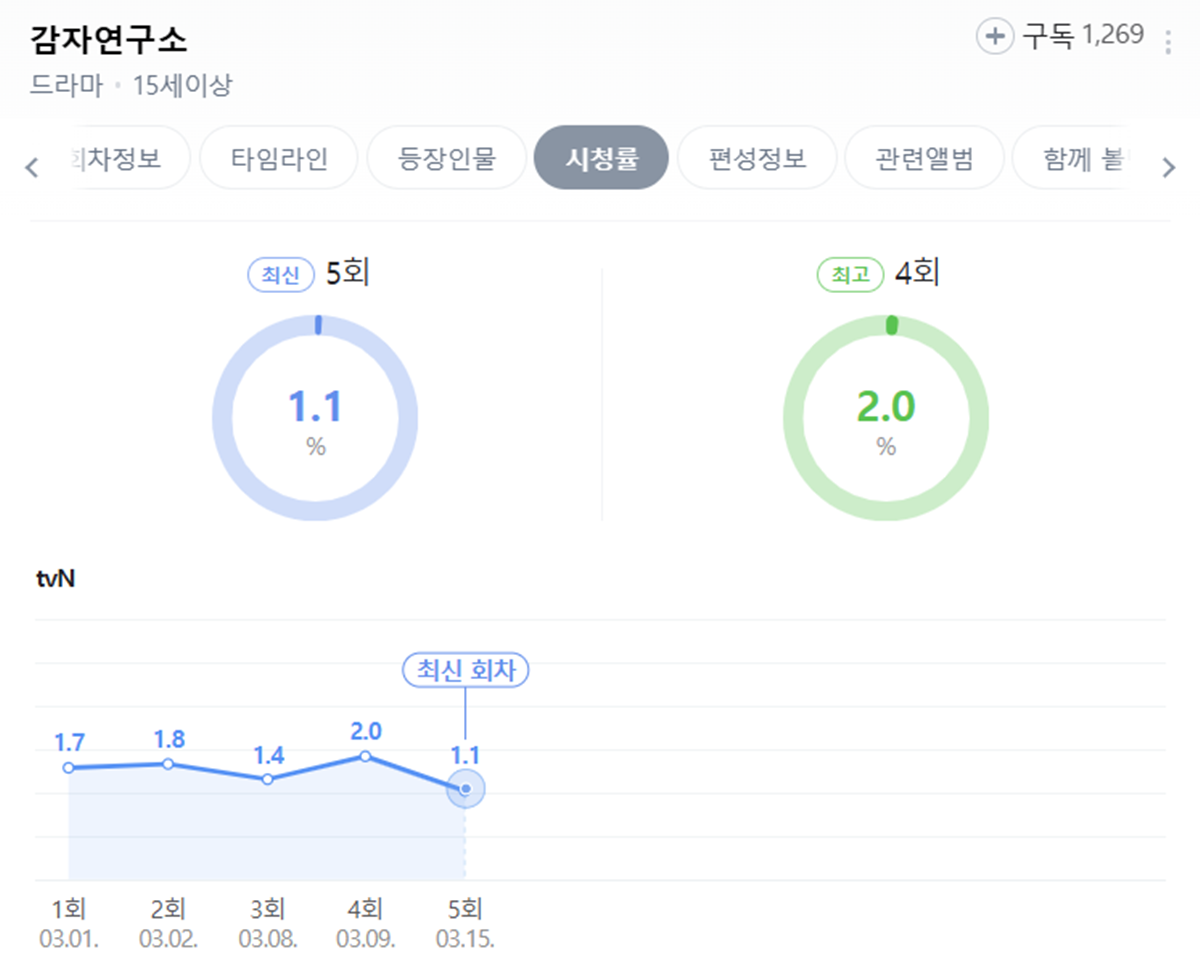
Task: Click the plus subscribe icon
Action: [994, 38]
